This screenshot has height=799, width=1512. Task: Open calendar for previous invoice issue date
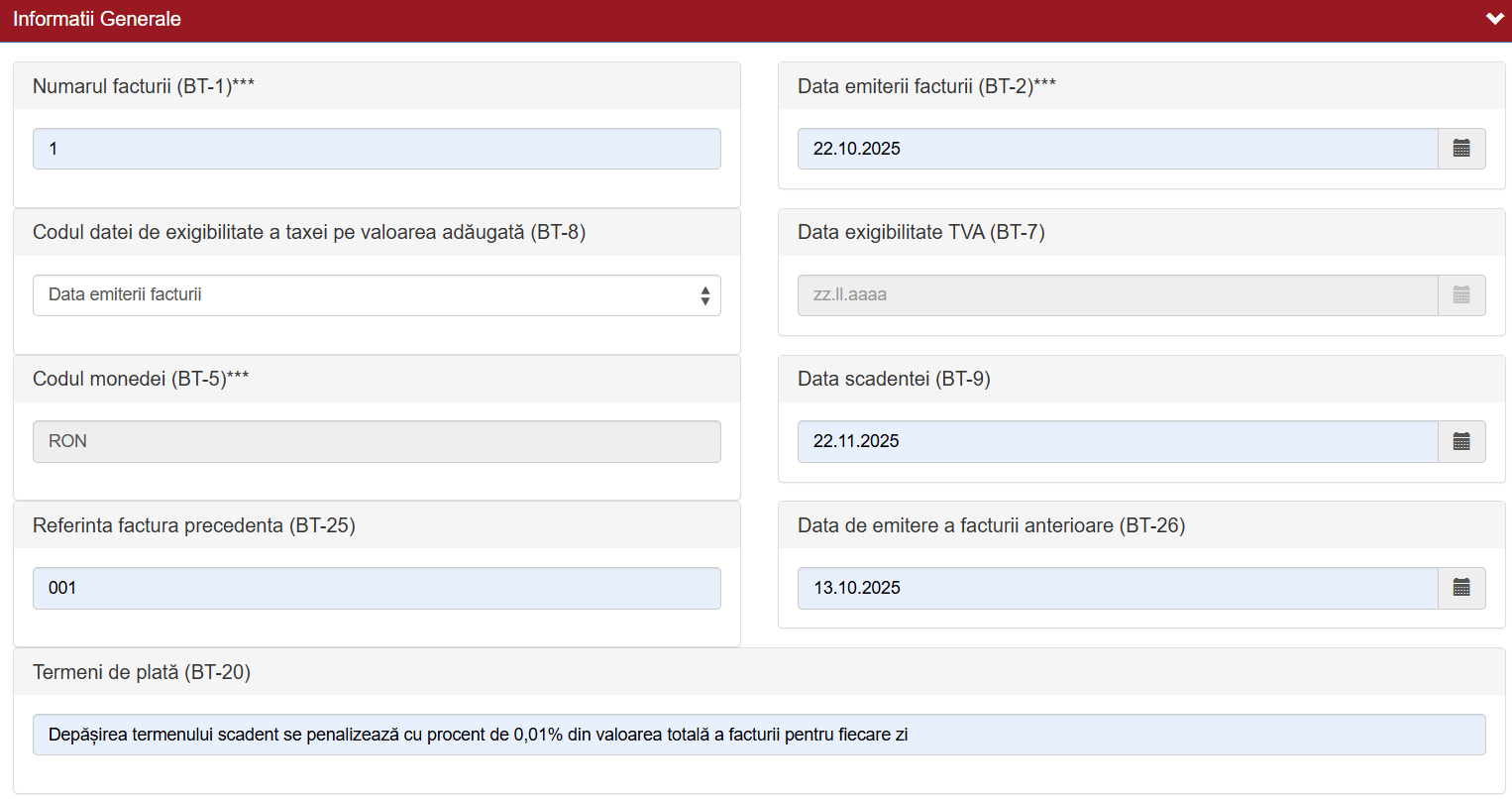[x=1461, y=588]
